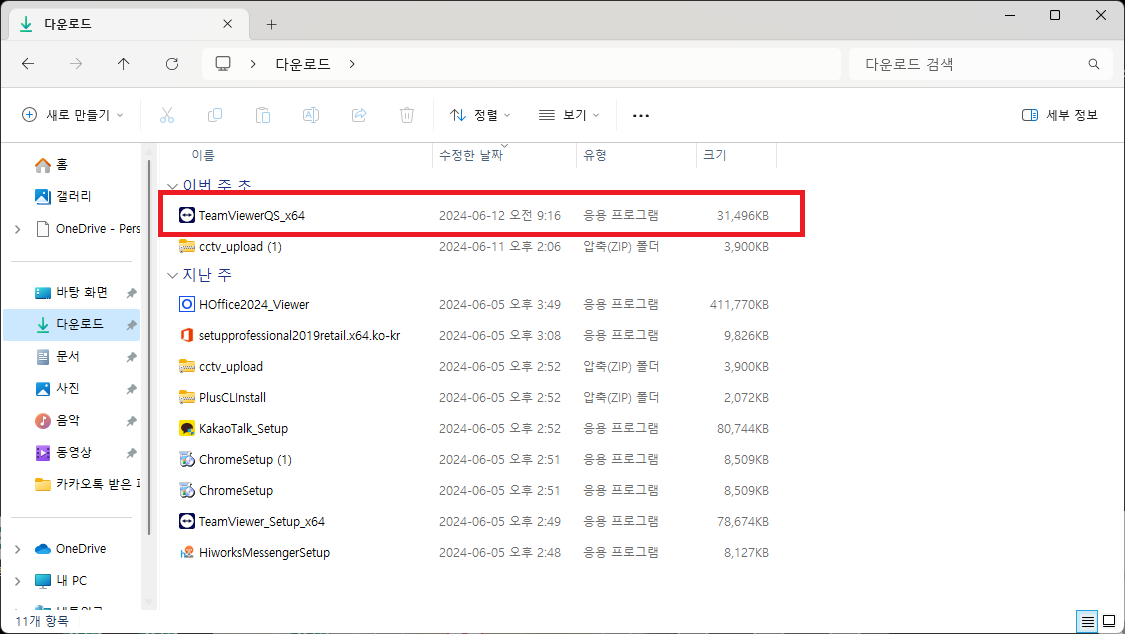The height and width of the screenshot is (634, 1125).
Task: Select the HOffice2024_Viewer file icon
Action: pyautogui.click(x=187, y=304)
